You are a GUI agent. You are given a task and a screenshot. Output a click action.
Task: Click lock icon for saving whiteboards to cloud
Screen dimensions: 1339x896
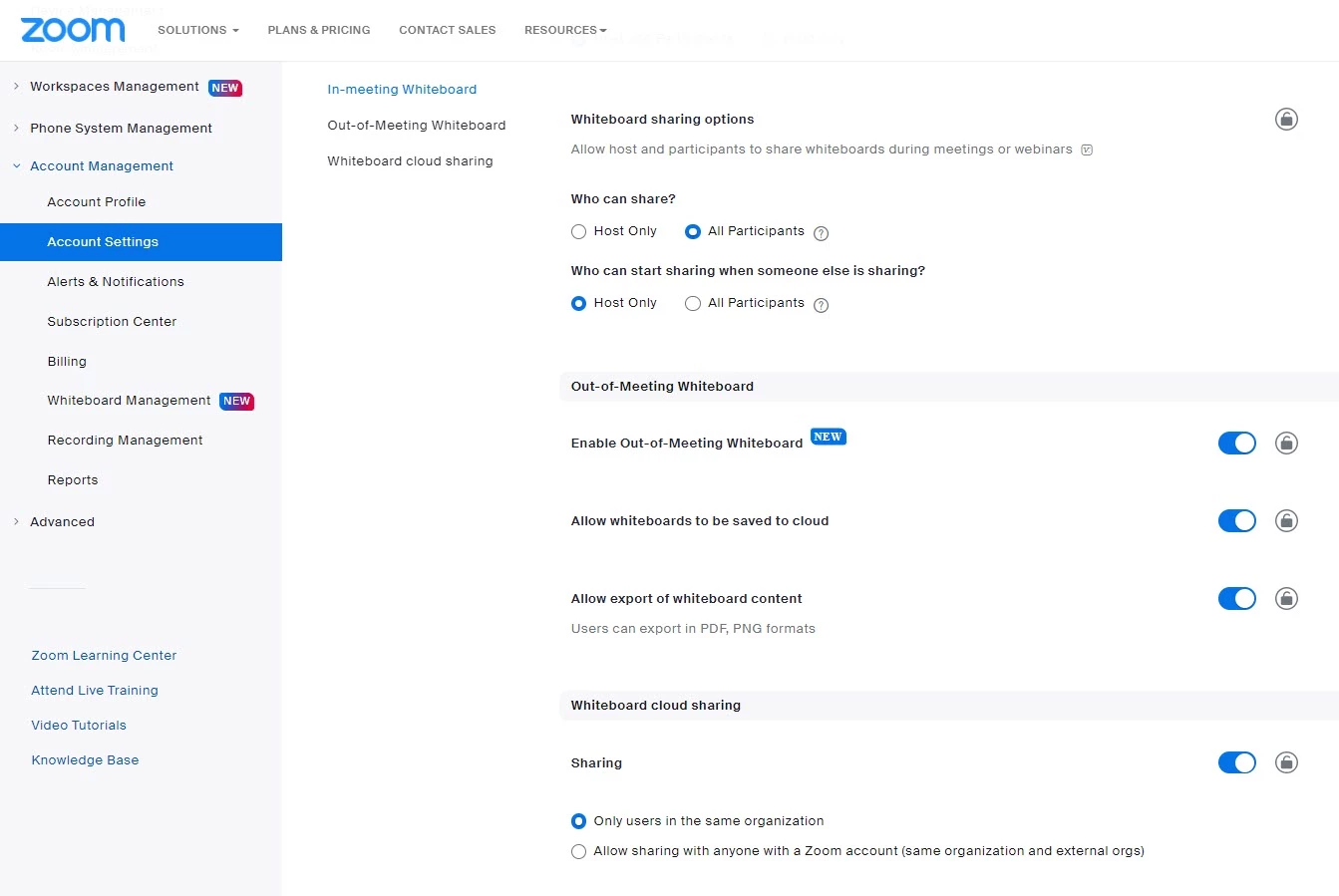pyautogui.click(x=1286, y=520)
